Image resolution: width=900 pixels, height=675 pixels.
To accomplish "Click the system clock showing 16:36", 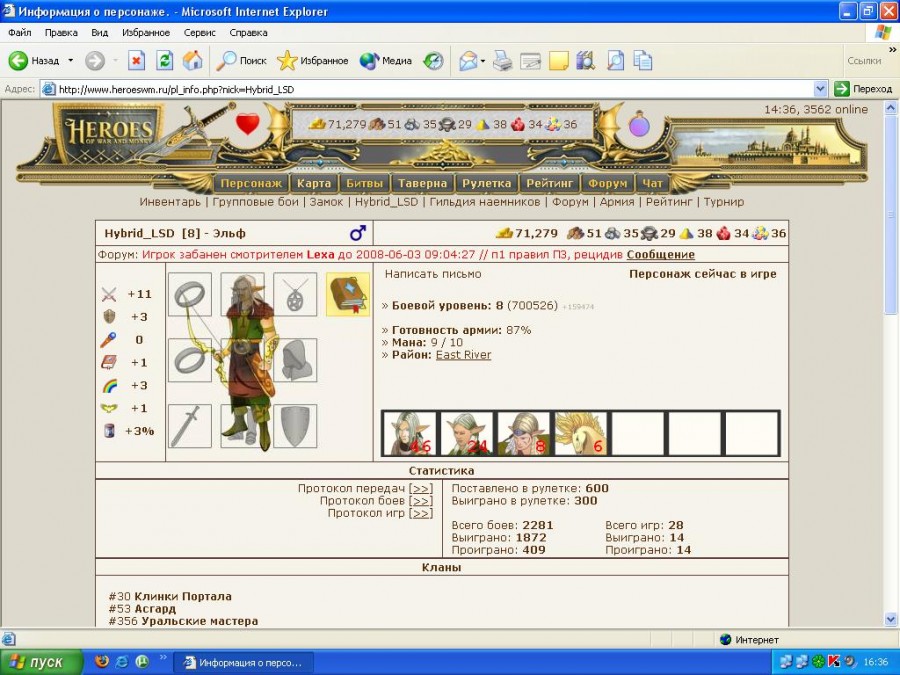I will point(875,662).
